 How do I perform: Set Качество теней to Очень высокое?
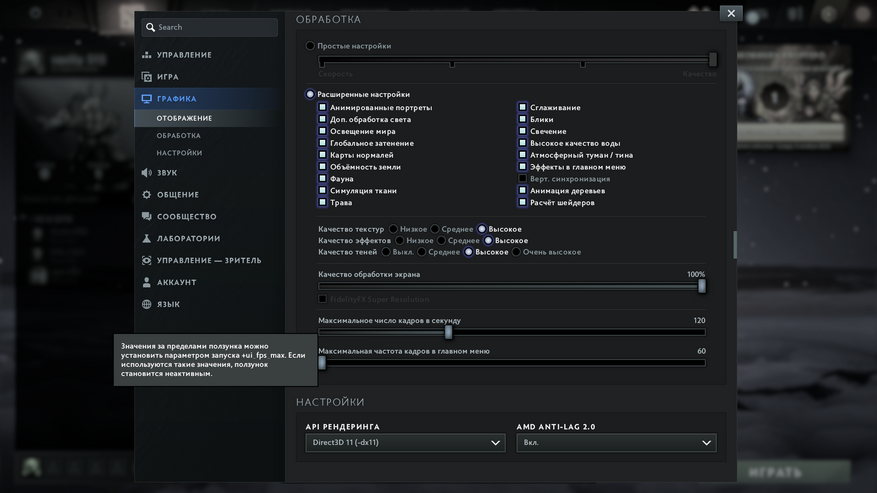pyautogui.click(x=517, y=252)
